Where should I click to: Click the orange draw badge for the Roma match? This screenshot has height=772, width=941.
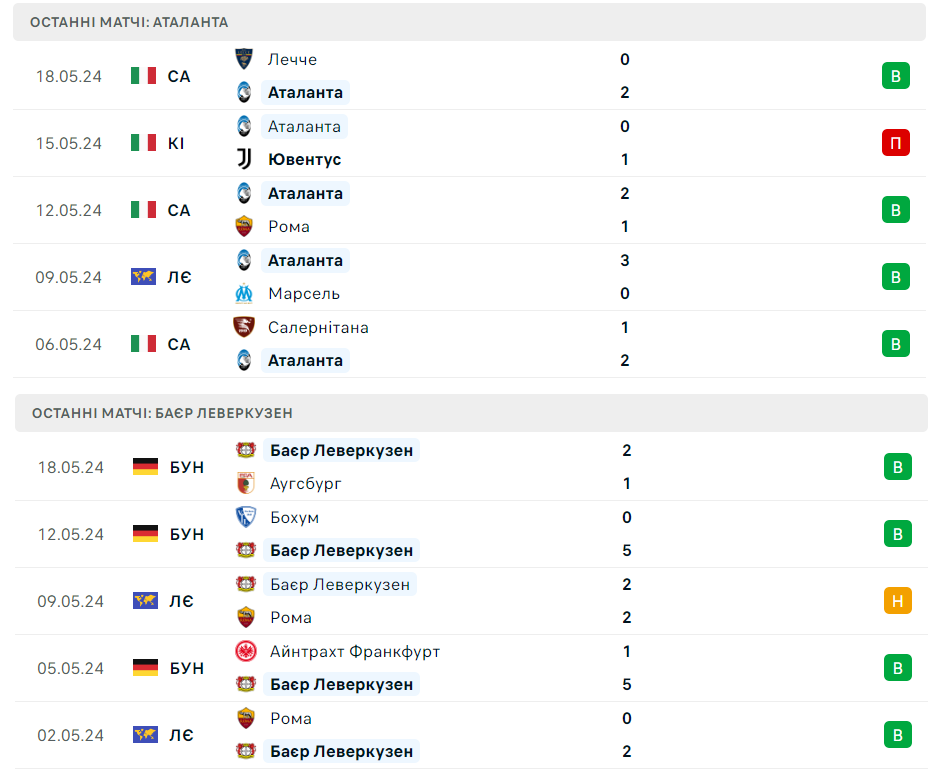point(897,601)
